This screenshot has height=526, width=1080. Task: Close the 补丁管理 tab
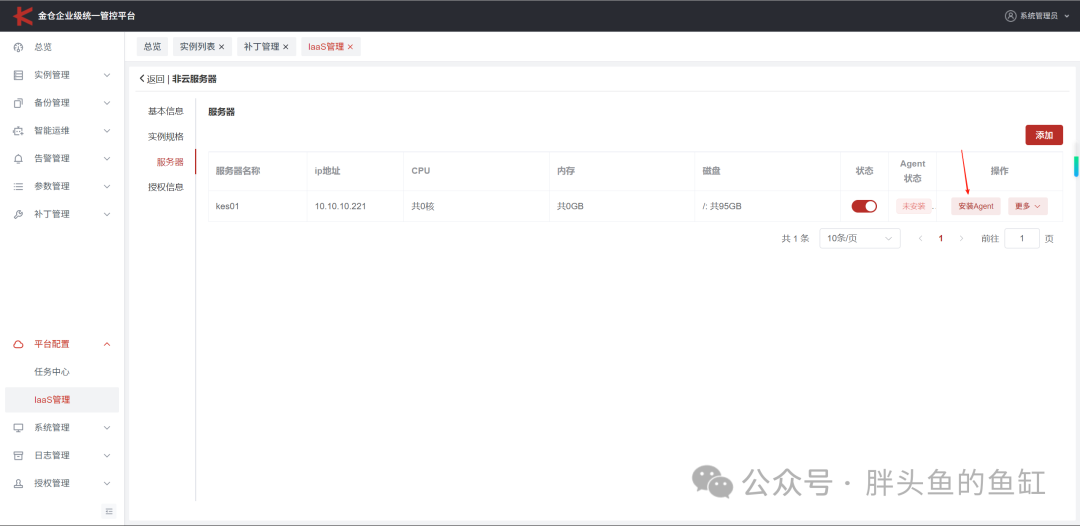click(x=285, y=47)
